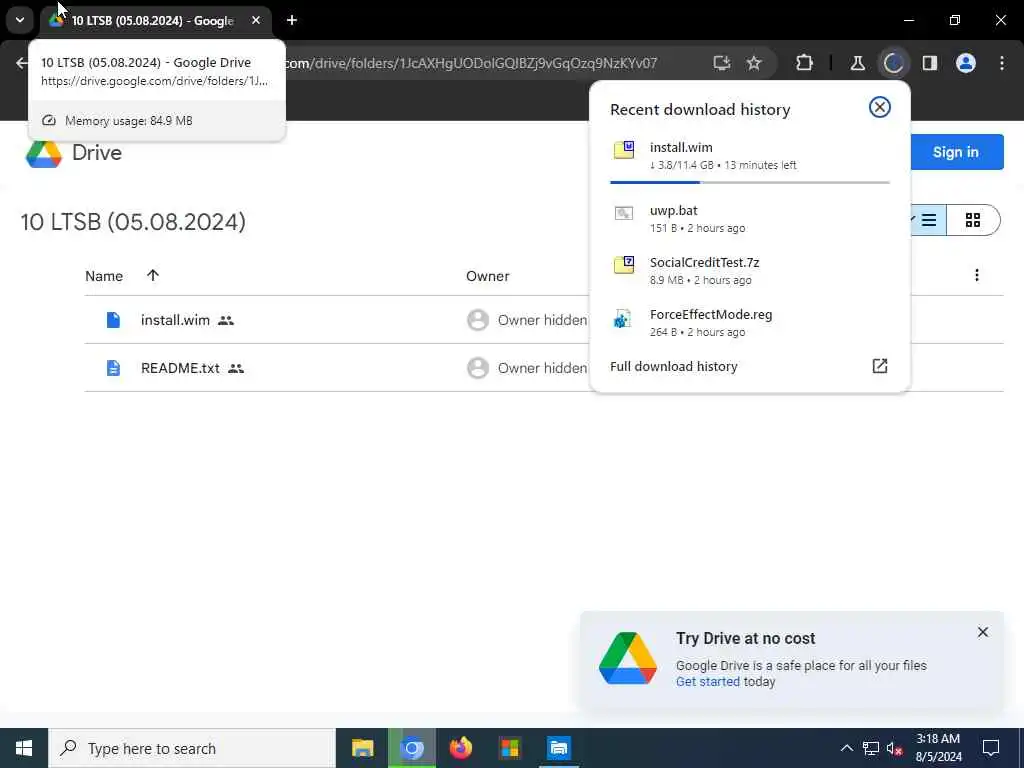Viewport: 1024px width, 768px height.
Task: Open a new browser tab
Action: (292, 20)
